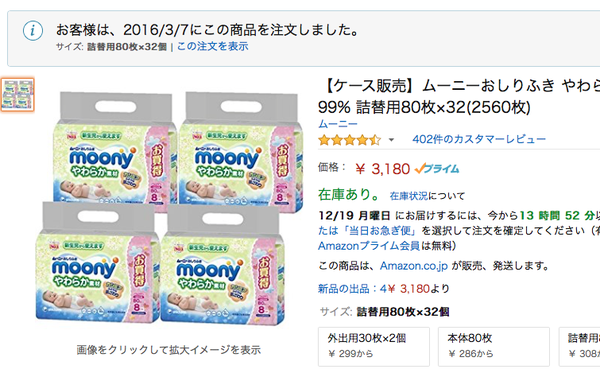The width and height of the screenshot is (600, 373).
Task: Open 402件のカスタマーレビュー link
Action: [x=479, y=139]
